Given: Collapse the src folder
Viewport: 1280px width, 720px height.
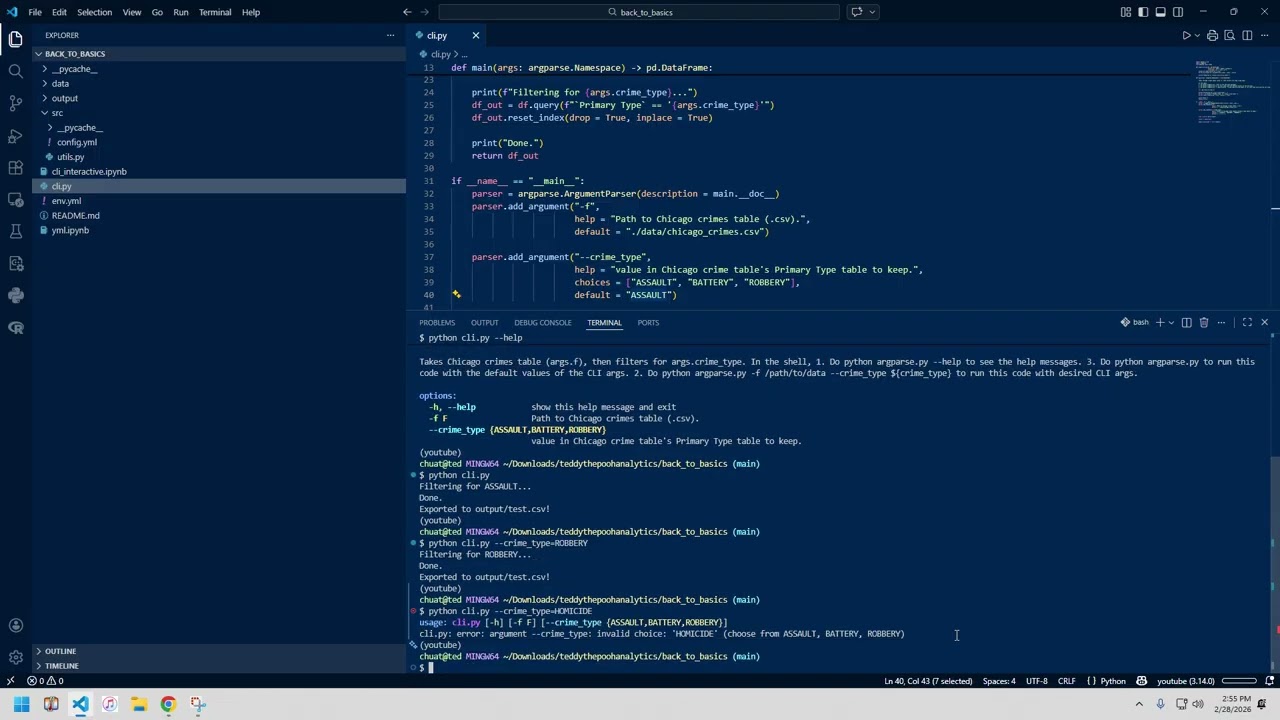Looking at the screenshot, I should pos(57,113).
